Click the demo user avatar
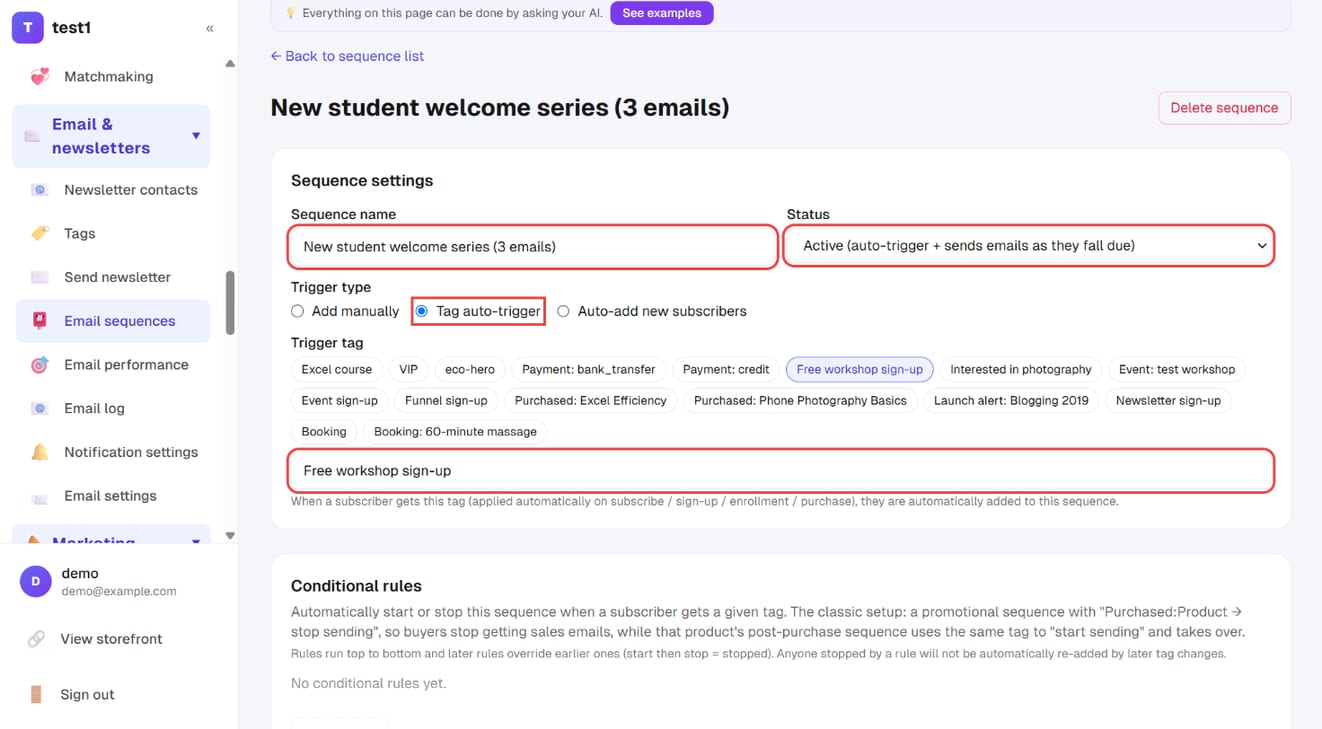The image size is (1322, 729). 36,581
